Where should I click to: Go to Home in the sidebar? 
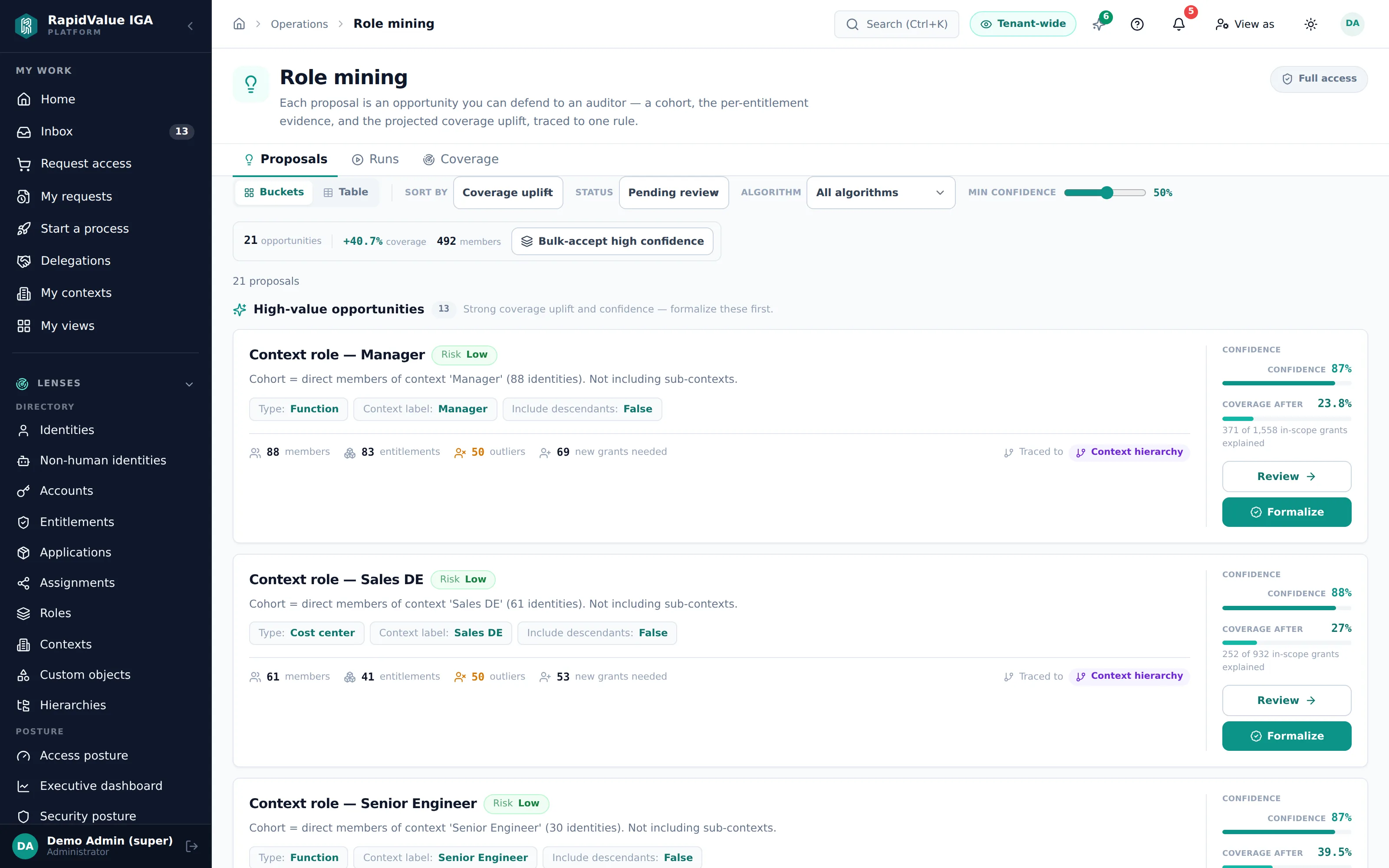105,99
